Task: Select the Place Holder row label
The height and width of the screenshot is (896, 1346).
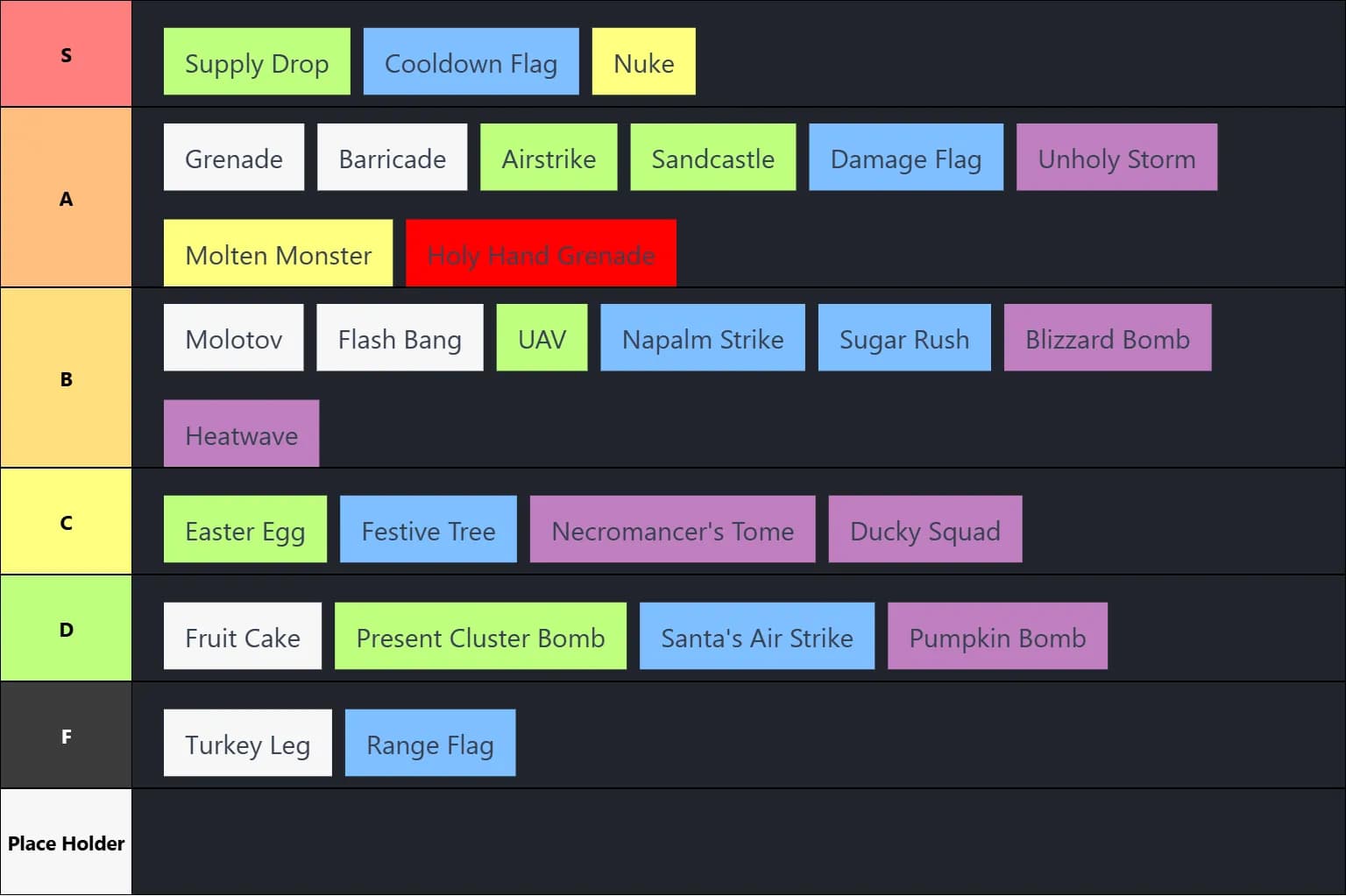Action: click(65, 842)
